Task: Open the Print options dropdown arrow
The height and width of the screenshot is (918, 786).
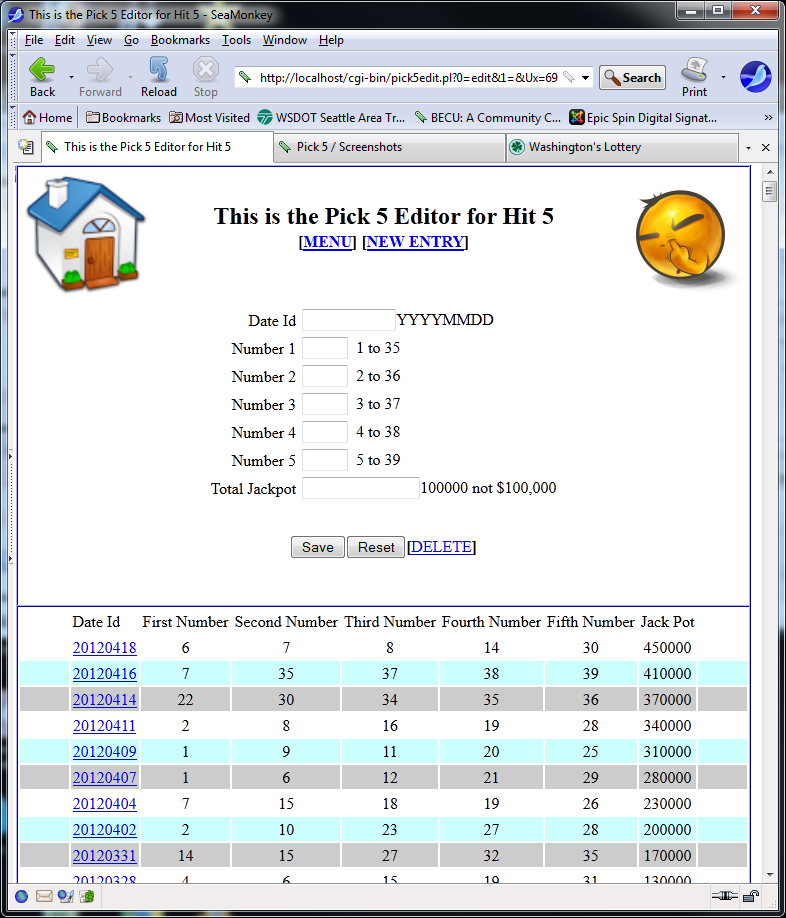Action: [723, 77]
